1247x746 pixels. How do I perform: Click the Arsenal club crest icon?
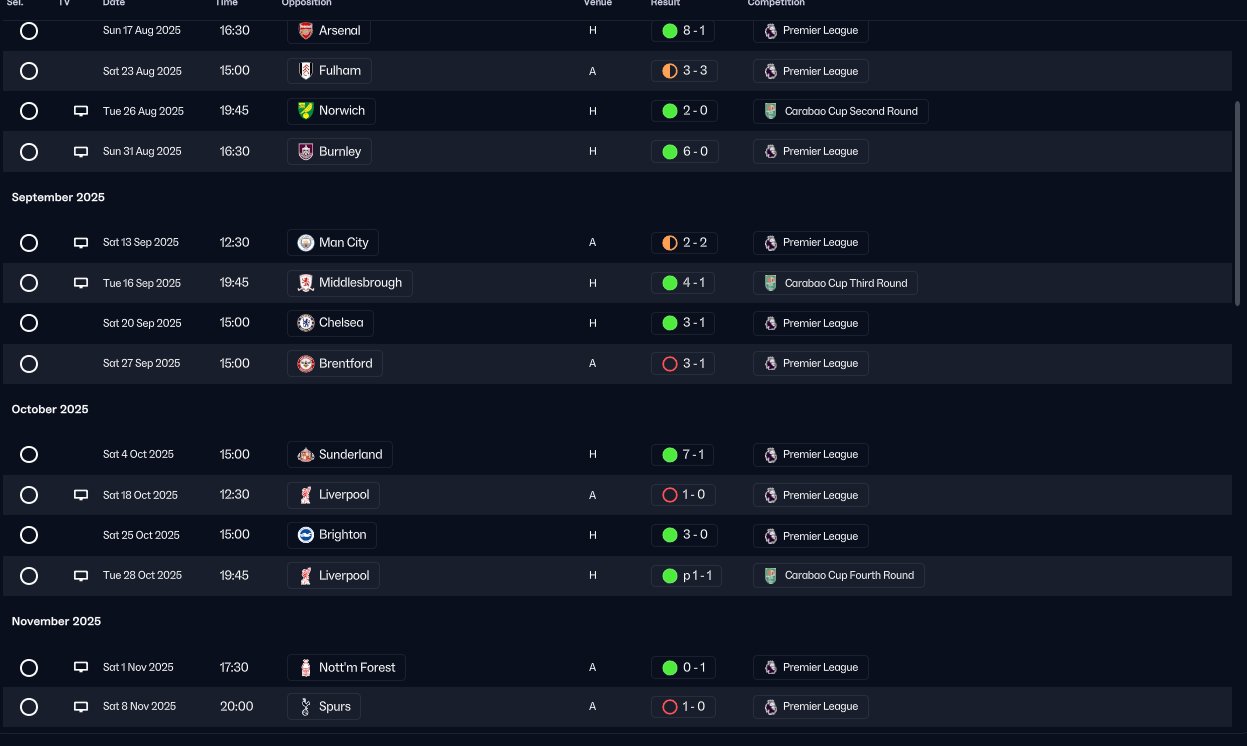coord(306,31)
